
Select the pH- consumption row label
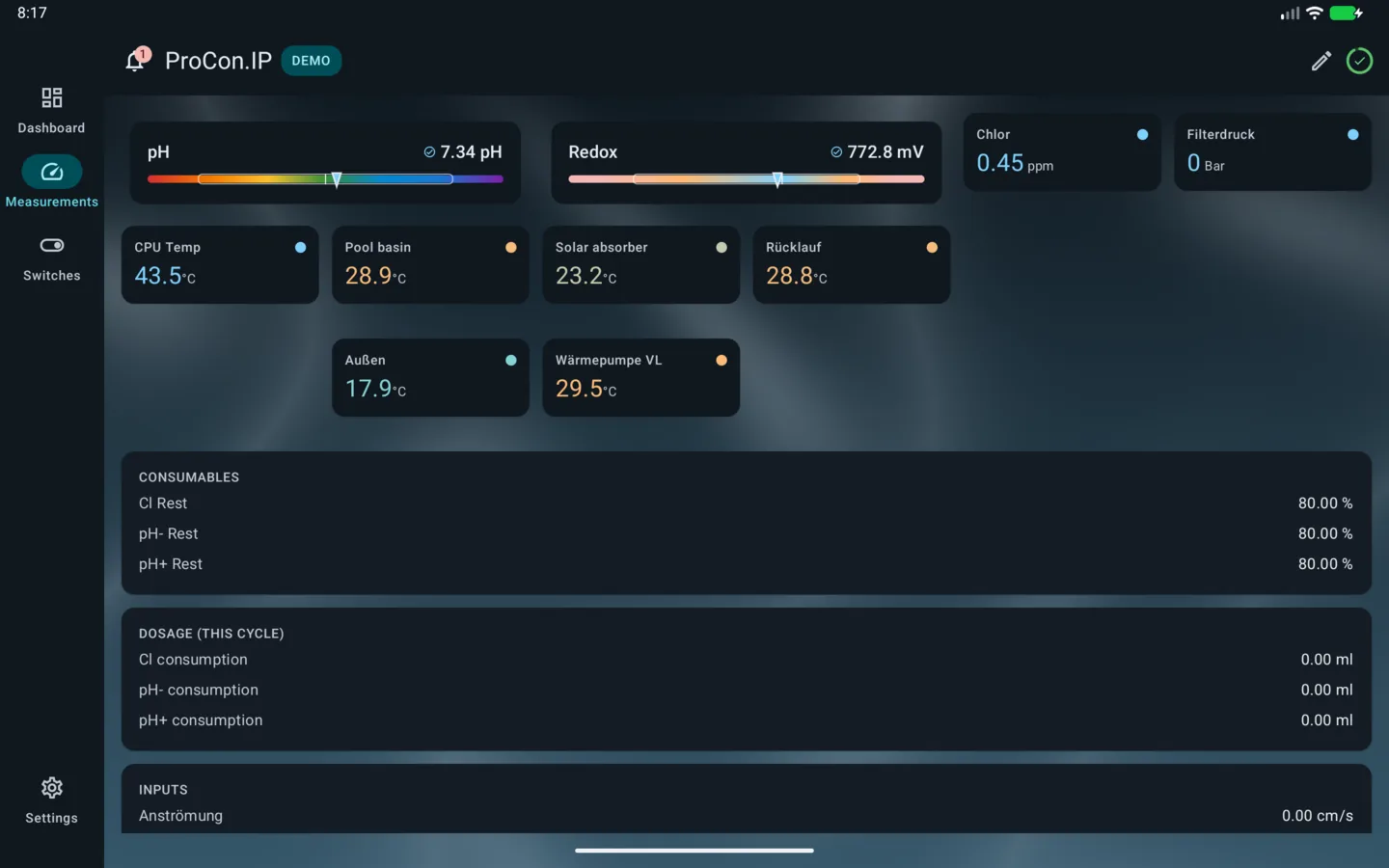(x=199, y=691)
